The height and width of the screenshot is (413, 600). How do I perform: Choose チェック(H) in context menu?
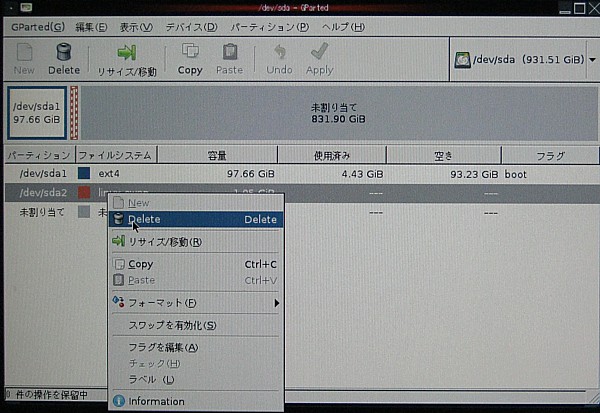coord(196,364)
